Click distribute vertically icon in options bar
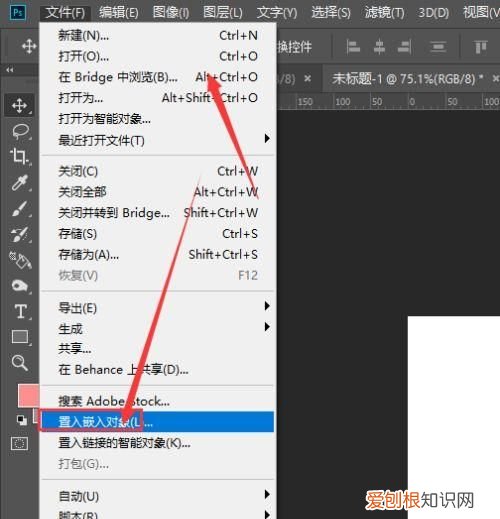Screen dimensions: 500x519 pos(438,47)
